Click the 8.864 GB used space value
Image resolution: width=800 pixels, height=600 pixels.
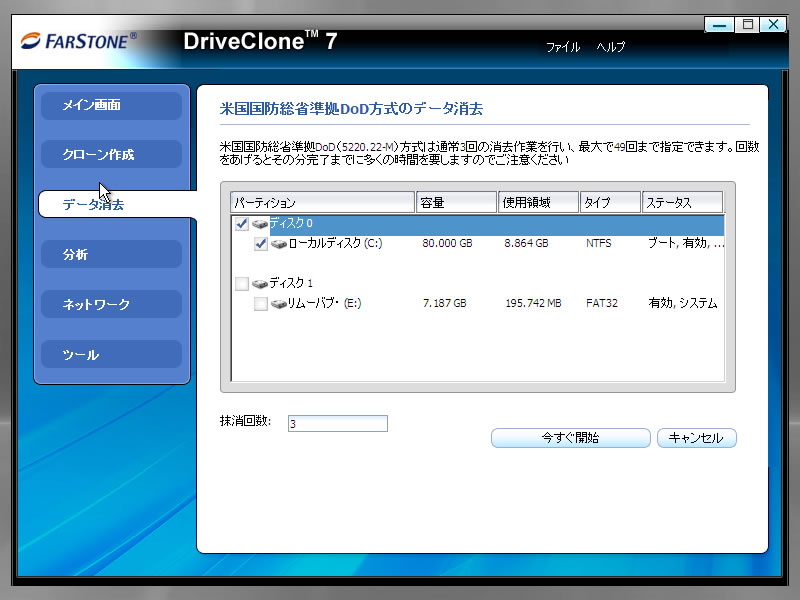526,243
